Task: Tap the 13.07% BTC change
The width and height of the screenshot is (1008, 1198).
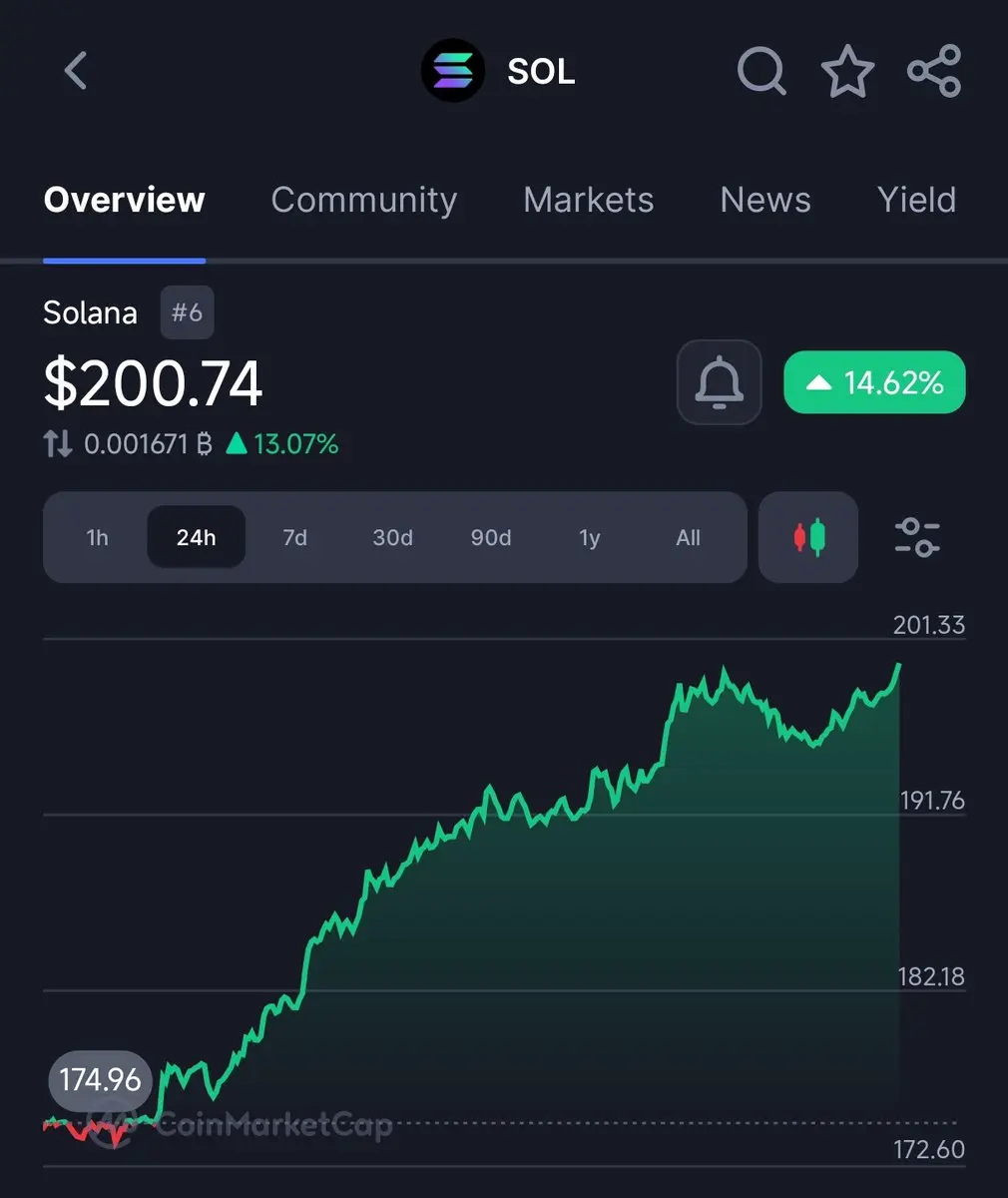Action: coord(282,443)
